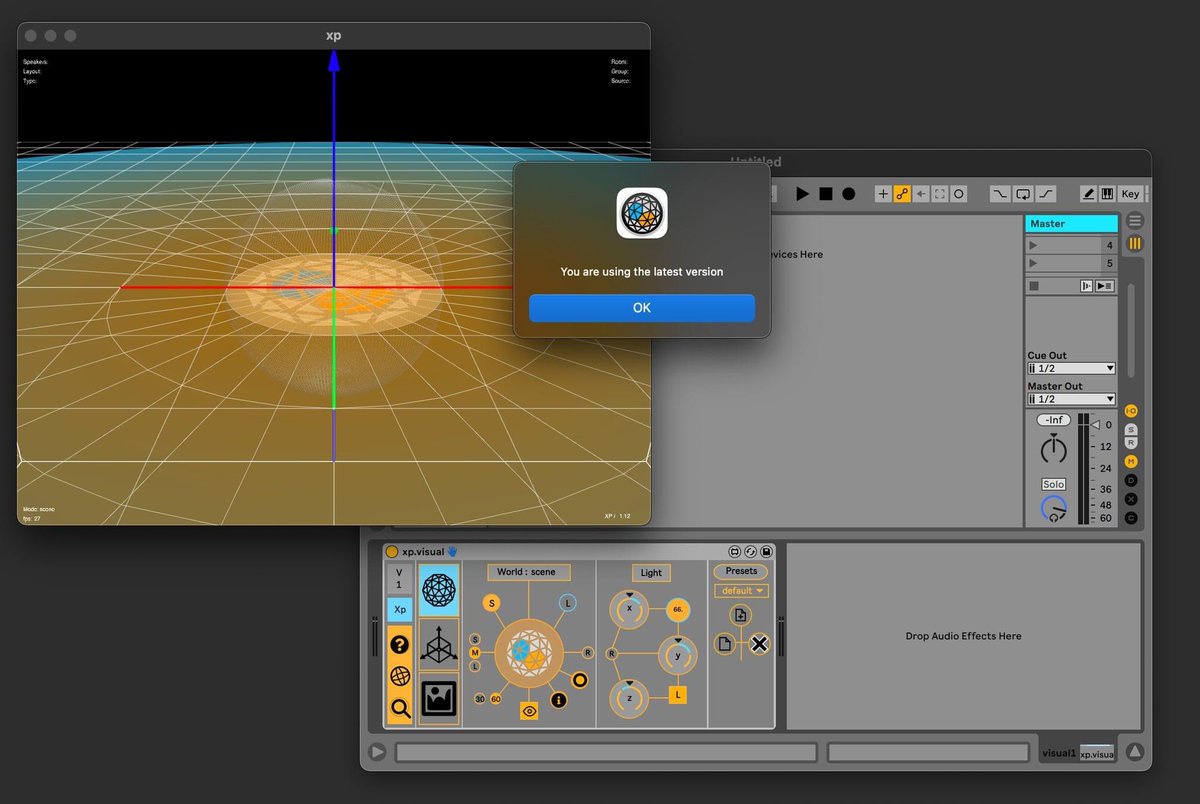Click the hot-swap presets icon in xp.visual header
1200x804 pixels.
pyautogui.click(x=750, y=551)
